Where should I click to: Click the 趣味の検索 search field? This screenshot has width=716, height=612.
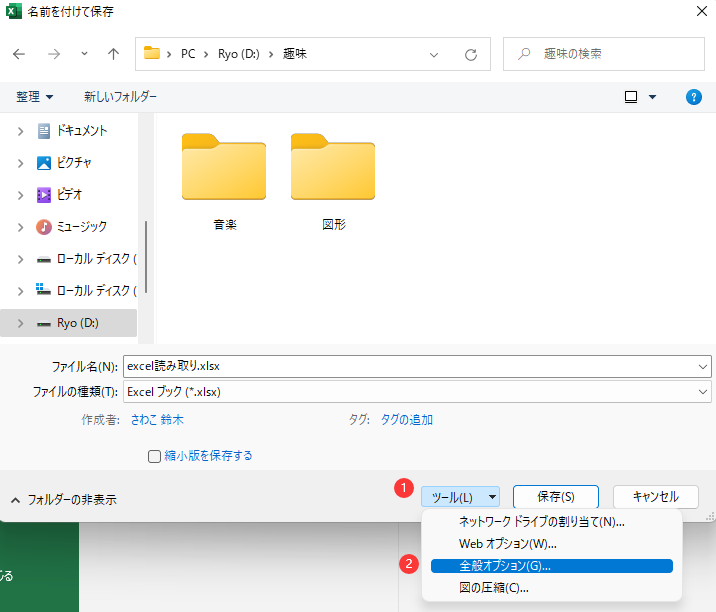(604, 54)
